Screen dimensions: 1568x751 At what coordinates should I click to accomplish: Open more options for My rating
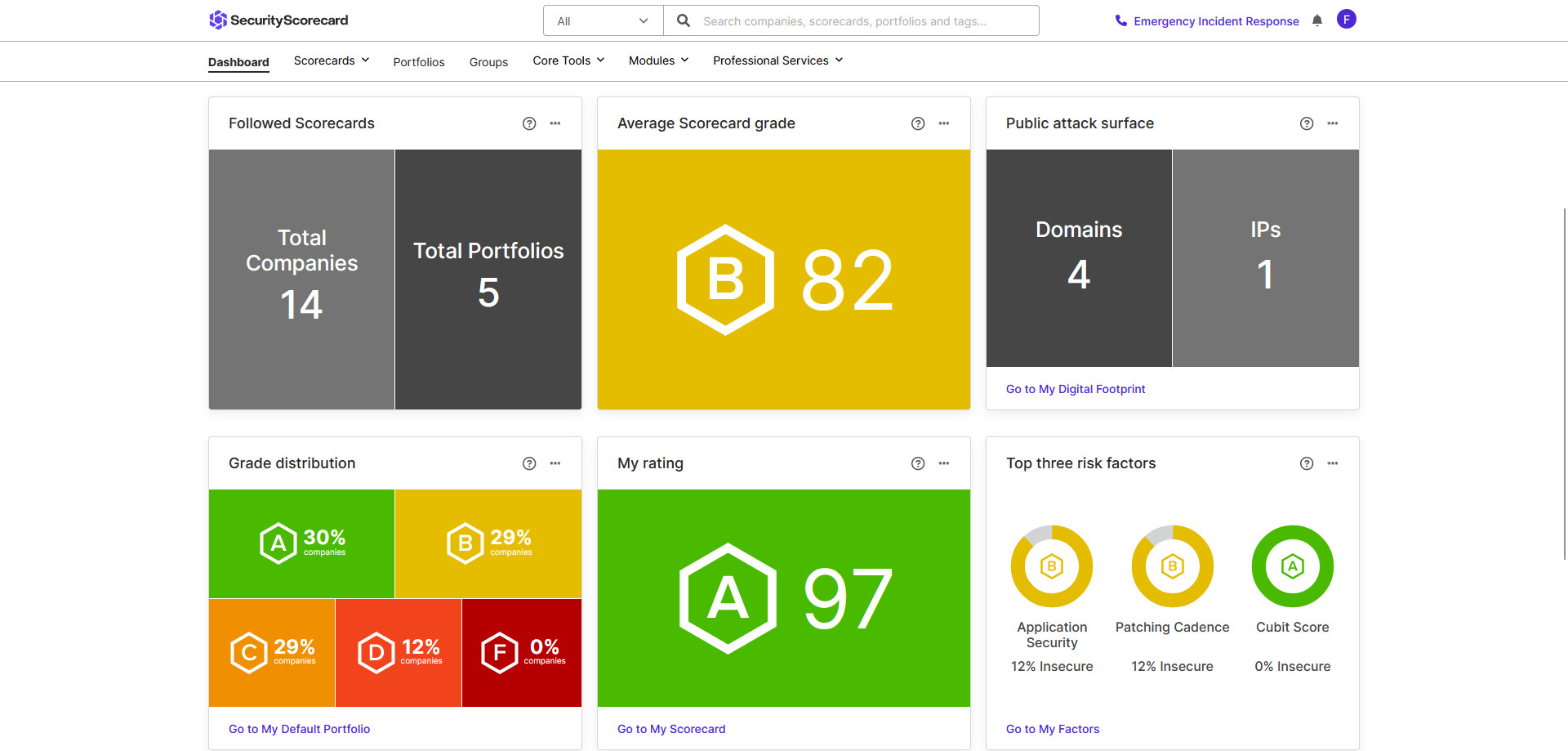pyautogui.click(x=944, y=463)
